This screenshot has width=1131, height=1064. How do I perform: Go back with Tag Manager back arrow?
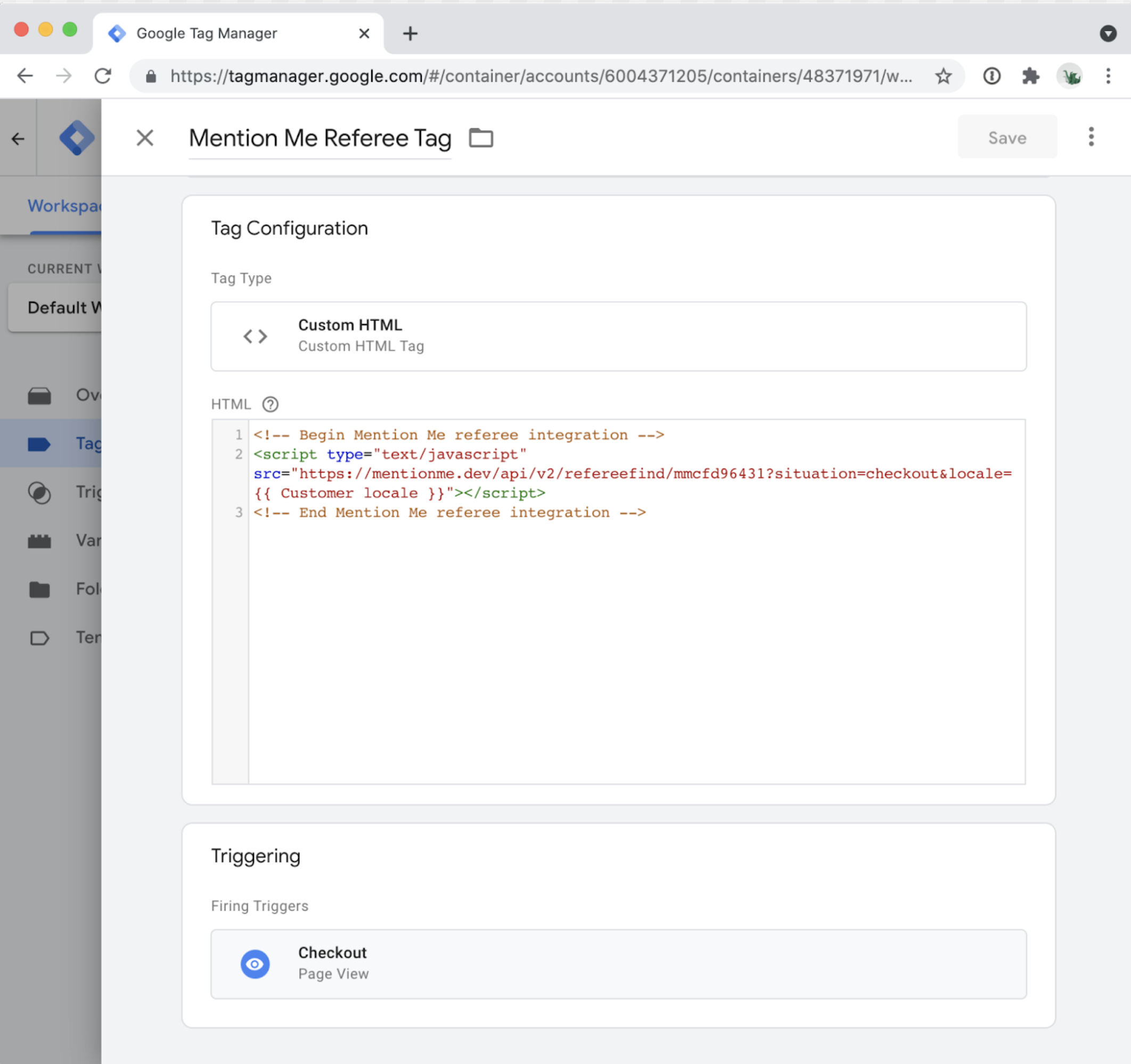pyautogui.click(x=18, y=138)
